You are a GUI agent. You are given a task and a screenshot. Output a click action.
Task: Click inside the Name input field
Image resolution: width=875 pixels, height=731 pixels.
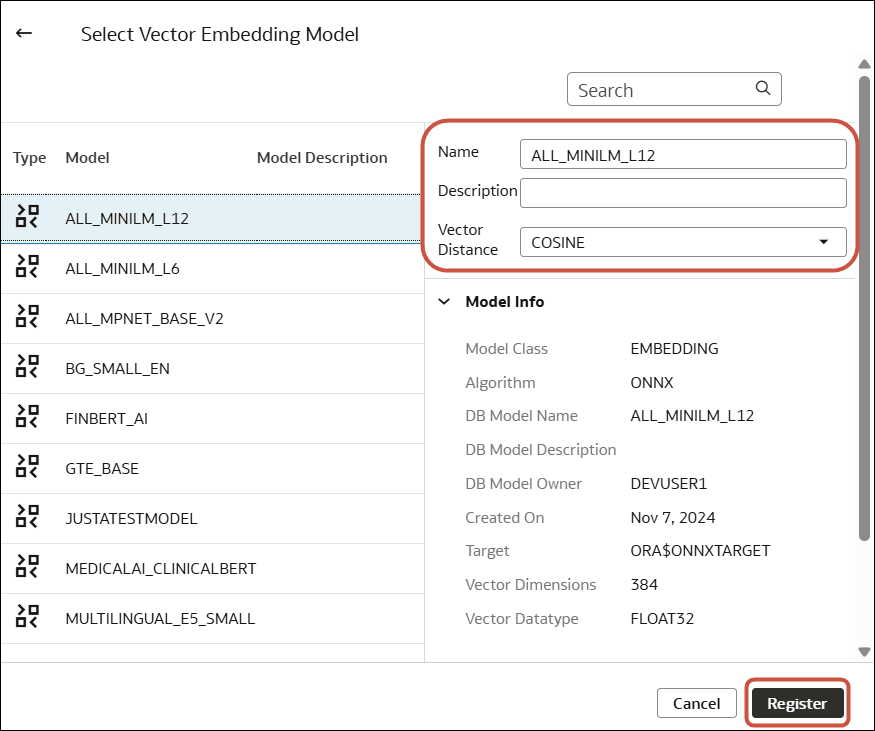(683, 153)
